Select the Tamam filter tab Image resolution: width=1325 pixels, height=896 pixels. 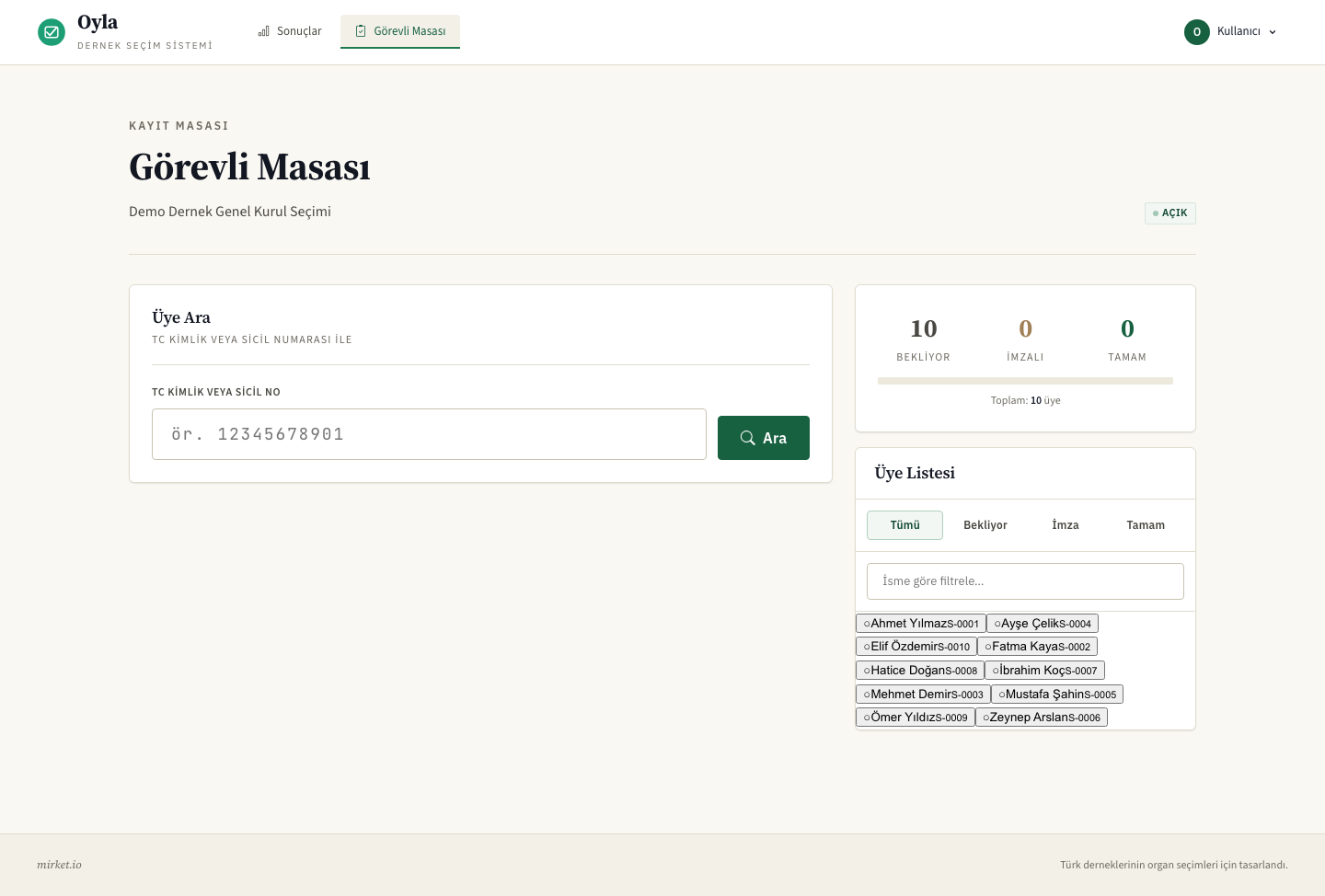click(1146, 525)
